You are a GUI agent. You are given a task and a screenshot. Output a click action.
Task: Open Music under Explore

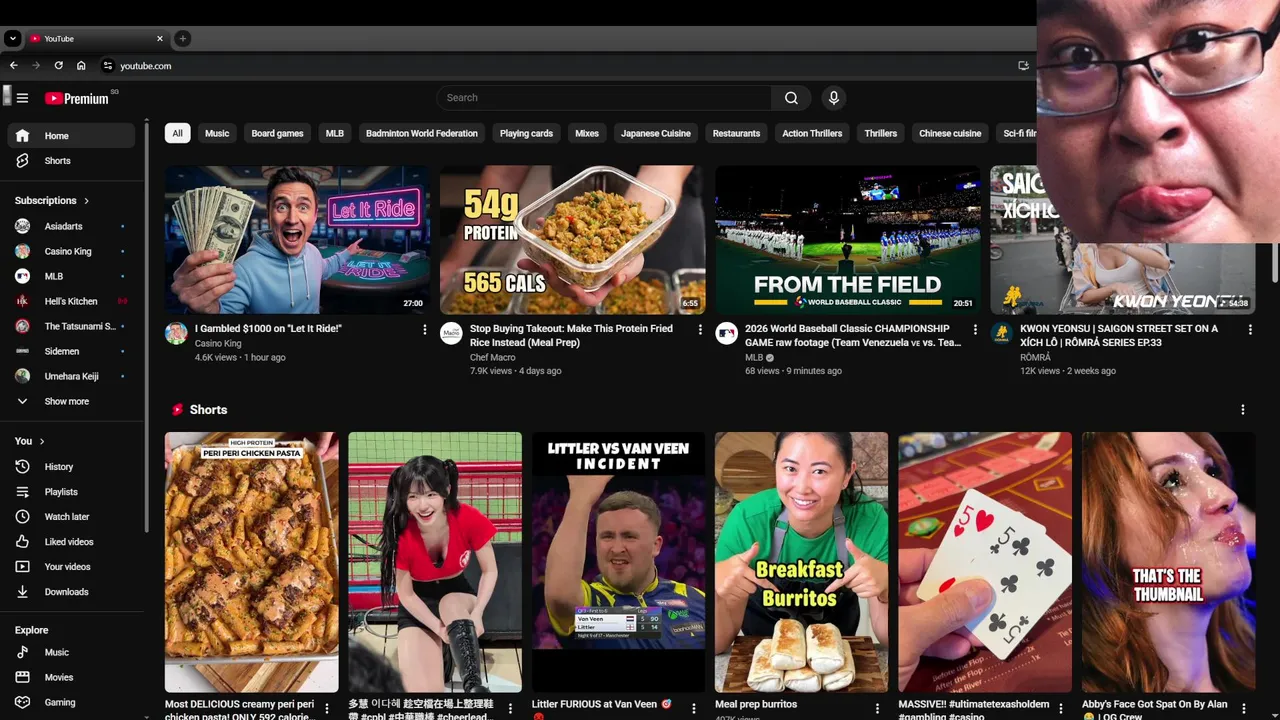coord(70,652)
